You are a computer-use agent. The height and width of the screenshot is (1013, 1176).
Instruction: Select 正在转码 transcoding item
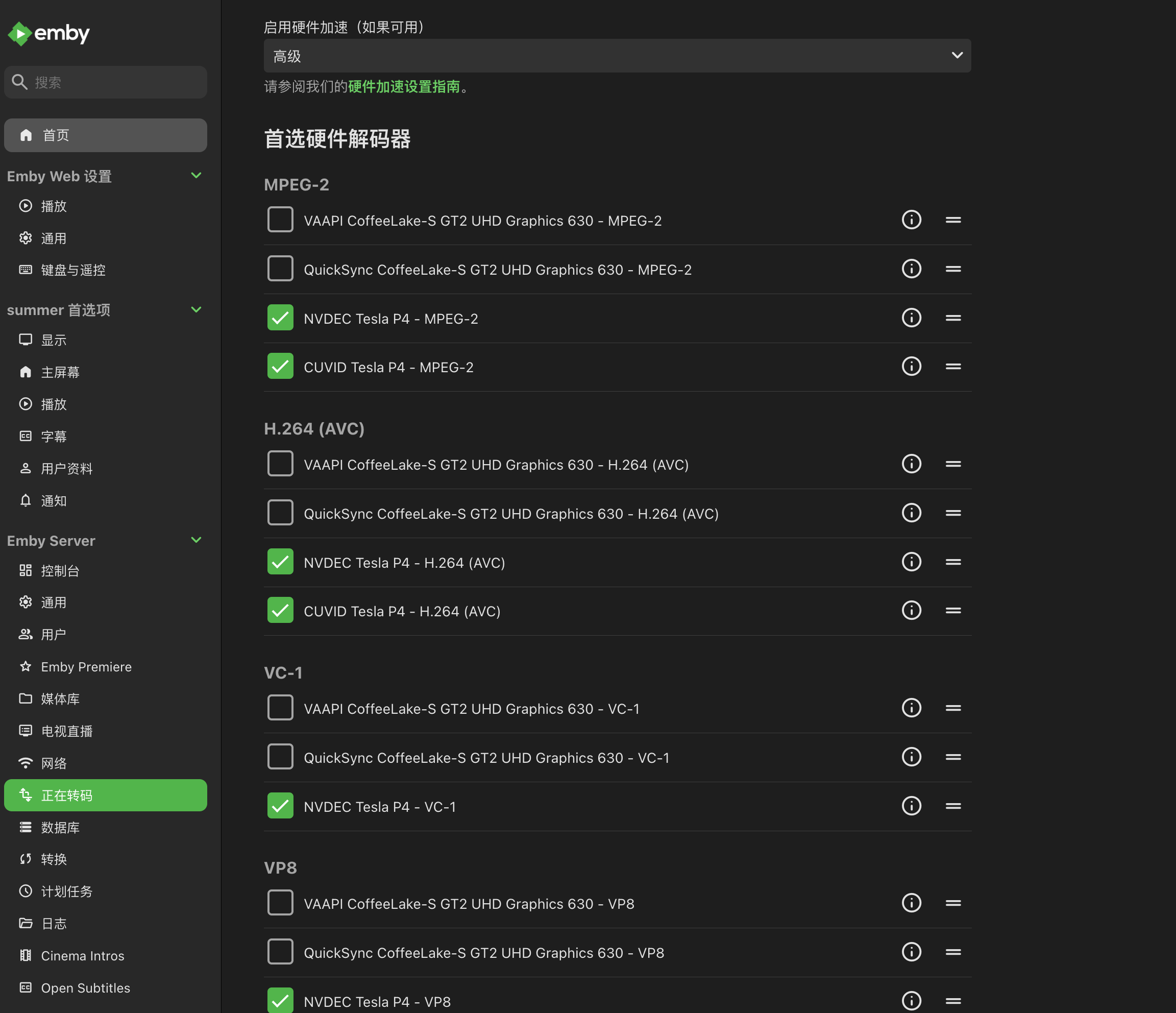[106, 795]
